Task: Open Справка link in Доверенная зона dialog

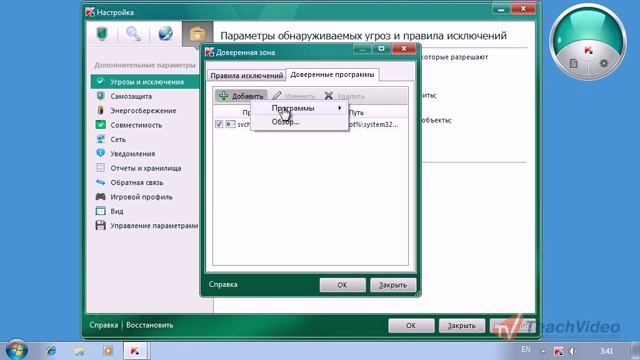Action: pos(223,284)
